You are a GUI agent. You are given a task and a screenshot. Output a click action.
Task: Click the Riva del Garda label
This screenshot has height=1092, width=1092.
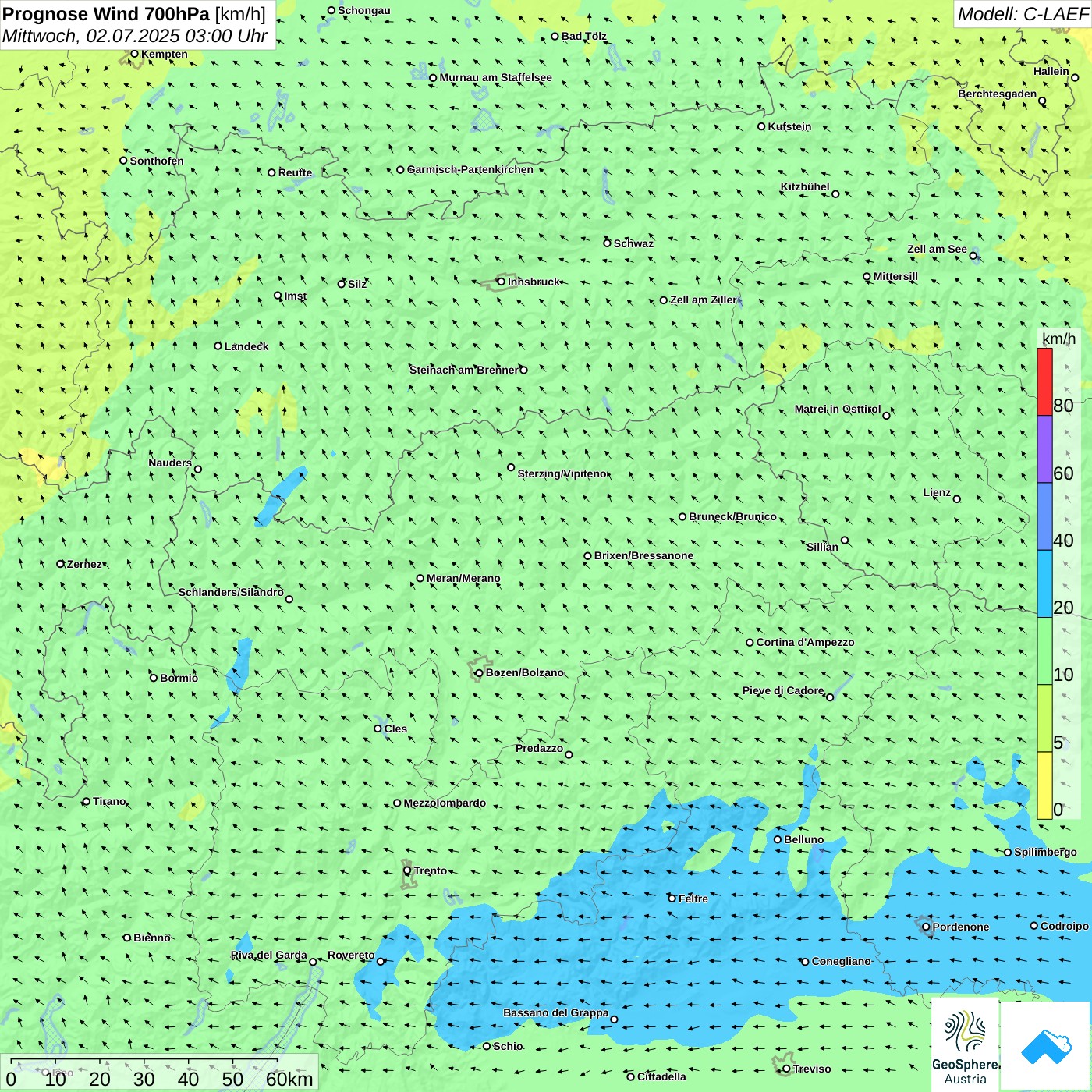268,955
